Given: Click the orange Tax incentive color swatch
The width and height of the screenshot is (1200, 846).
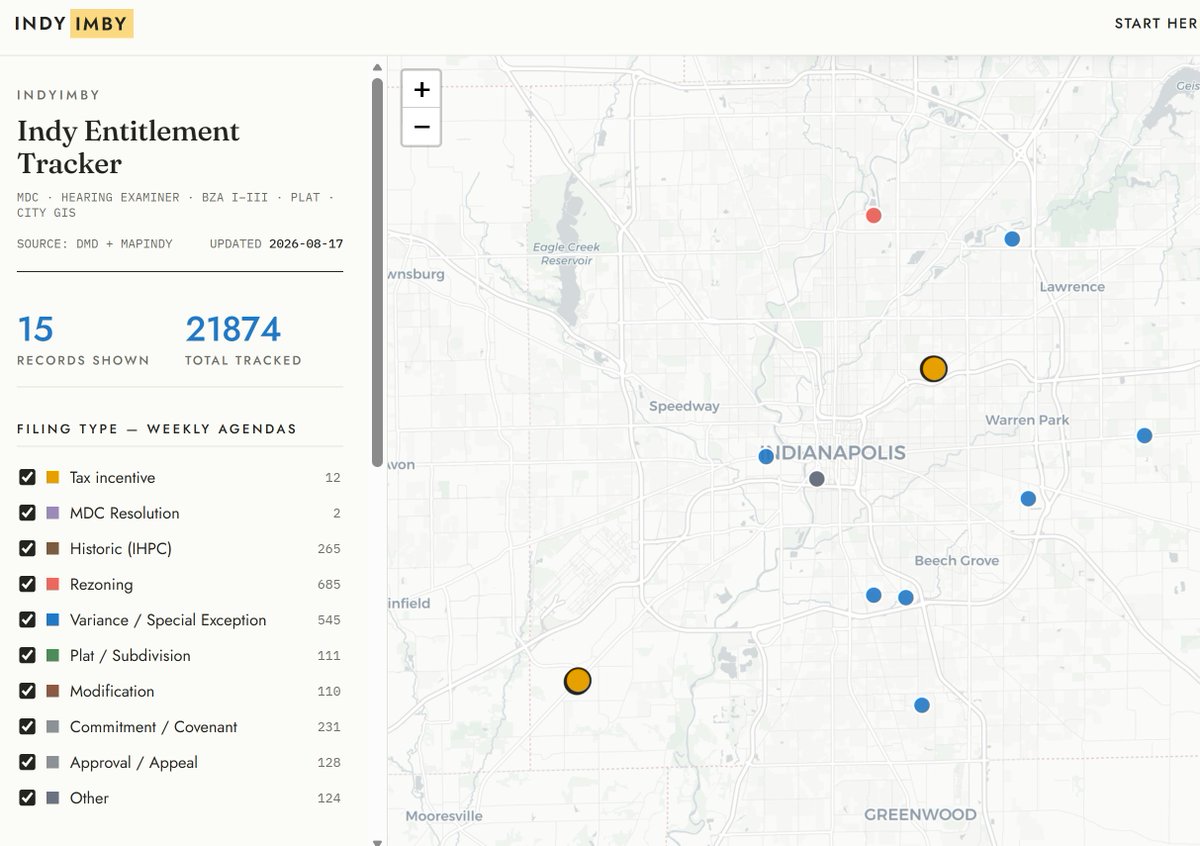Looking at the screenshot, I should 53,477.
